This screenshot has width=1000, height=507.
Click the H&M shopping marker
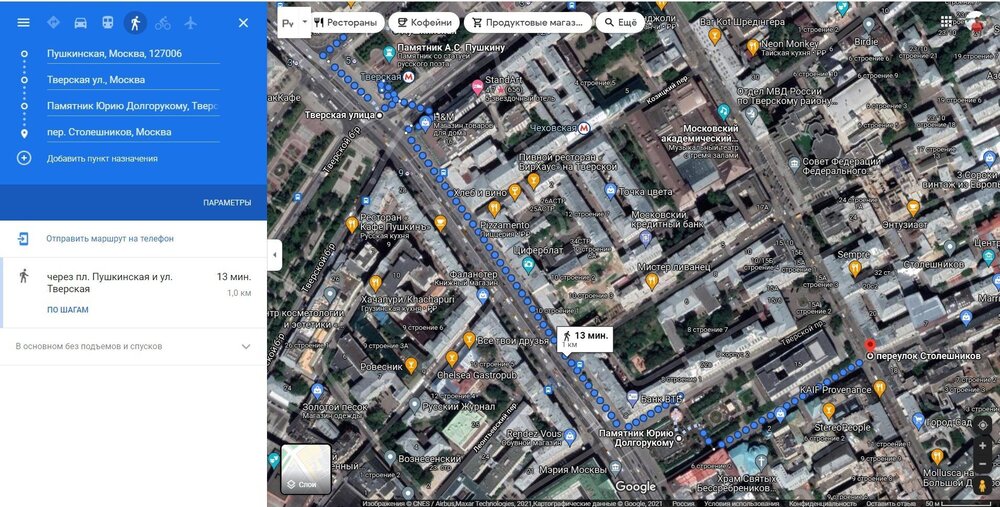[x=425, y=122]
